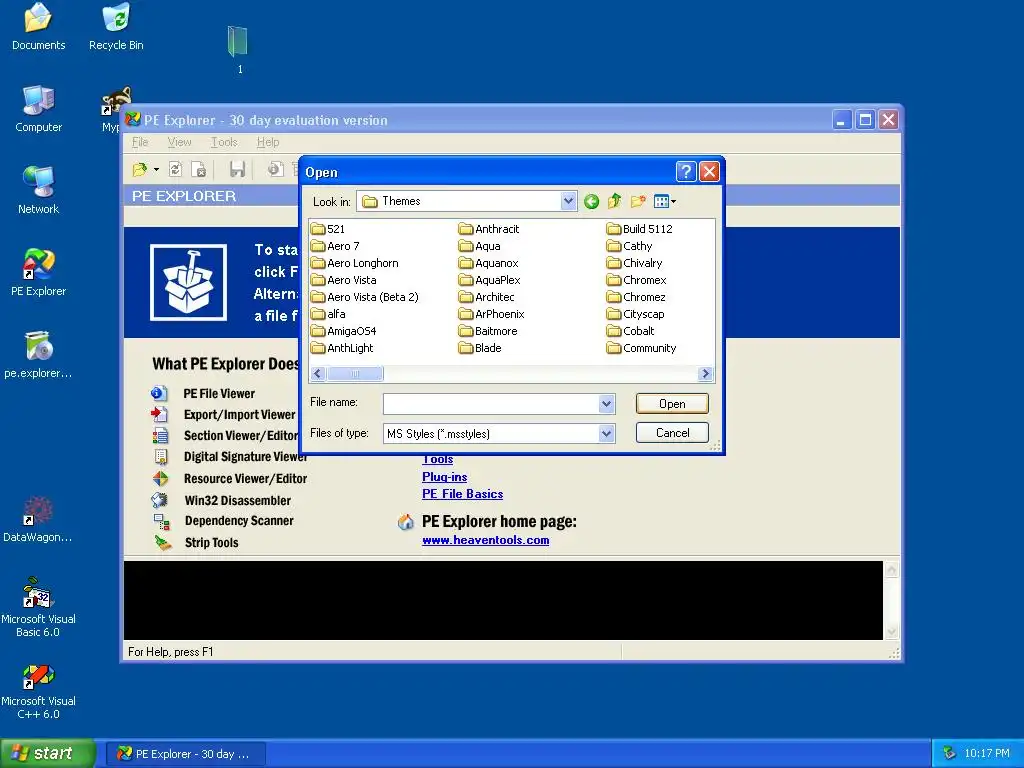Viewport: 1024px width, 768px height.
Task: Select the AmigaOS4 folder
Action: [344, 331]
